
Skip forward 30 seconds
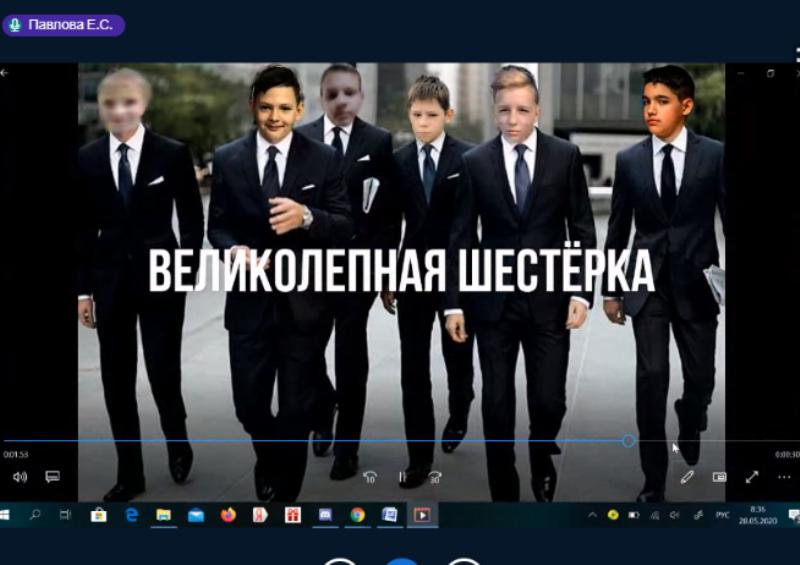point(434,477)
